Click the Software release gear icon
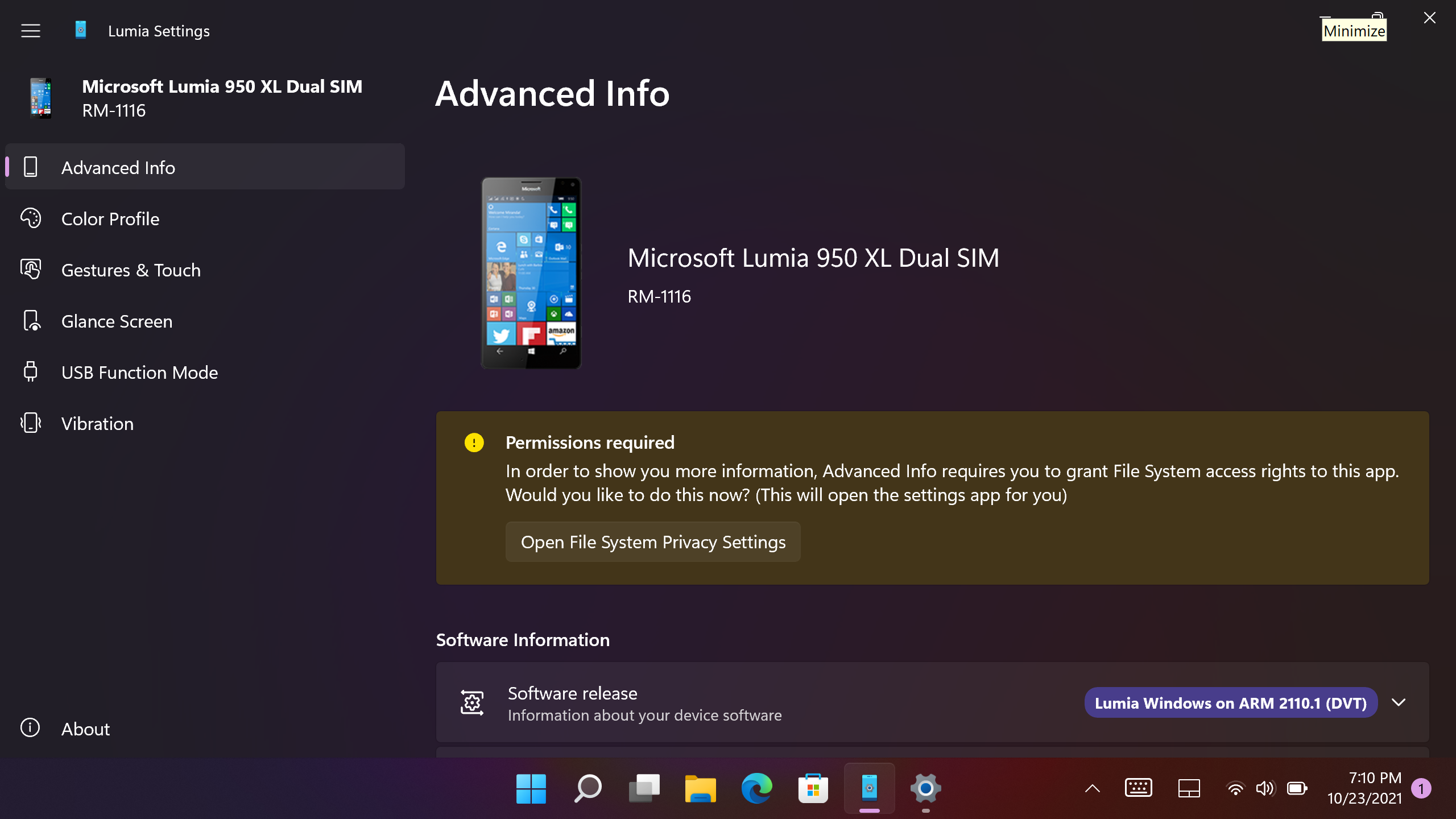 472,703
